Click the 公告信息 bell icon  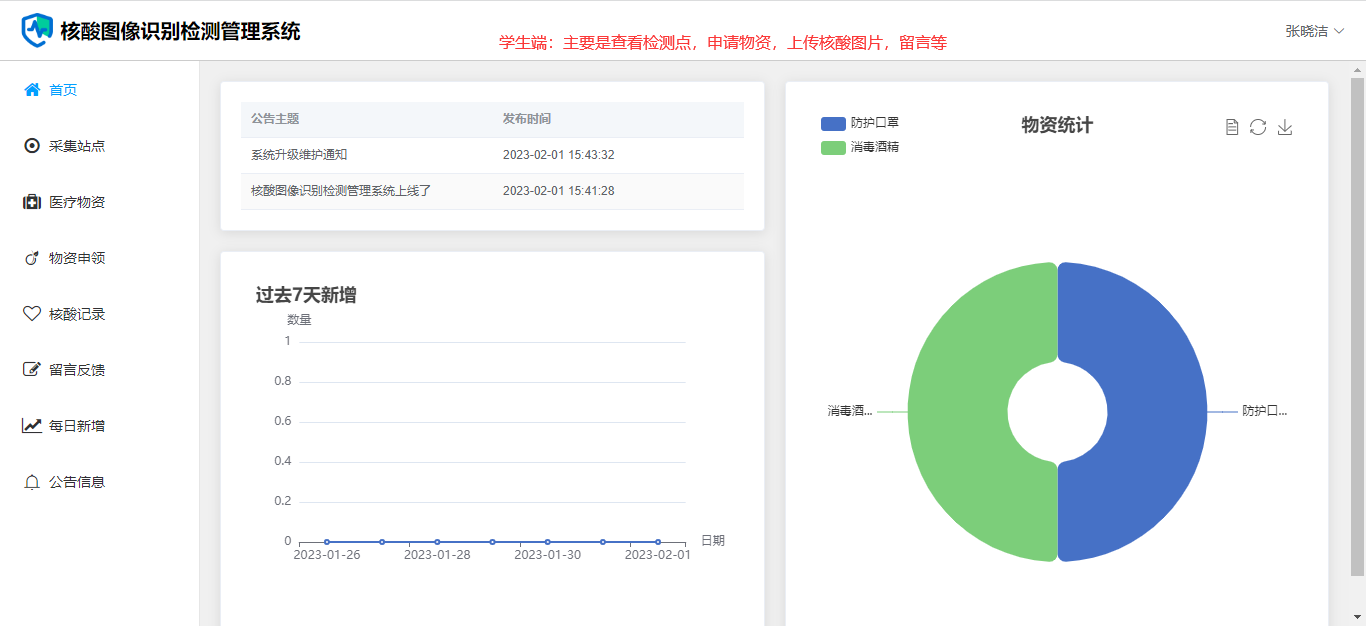pyautogui.click(x=32, y=482)
